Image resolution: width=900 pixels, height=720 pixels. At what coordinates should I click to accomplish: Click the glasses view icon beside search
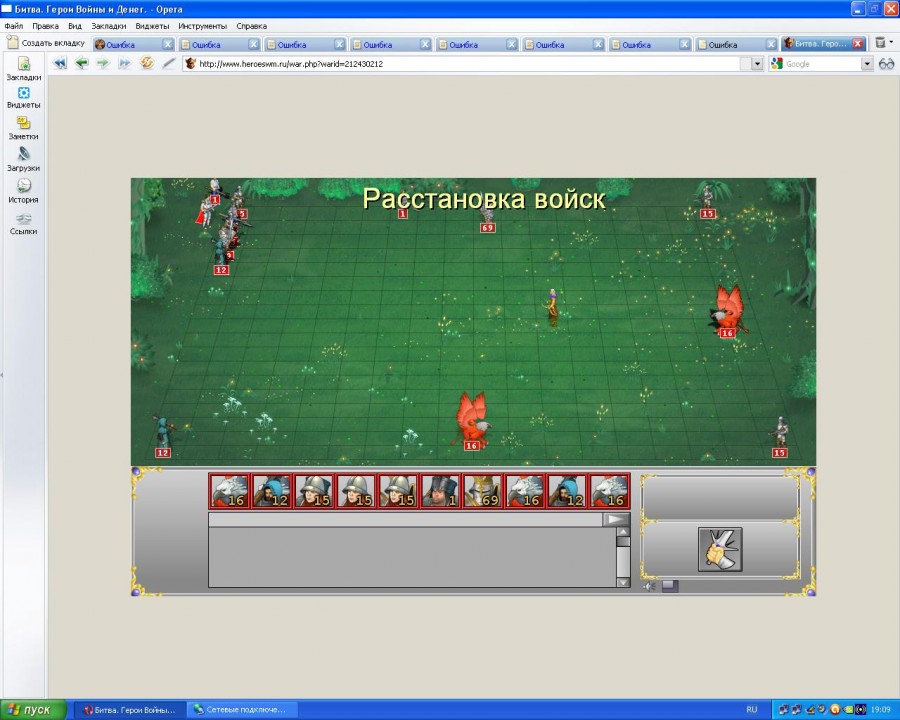pyautogui.click(x=887, y=64)
